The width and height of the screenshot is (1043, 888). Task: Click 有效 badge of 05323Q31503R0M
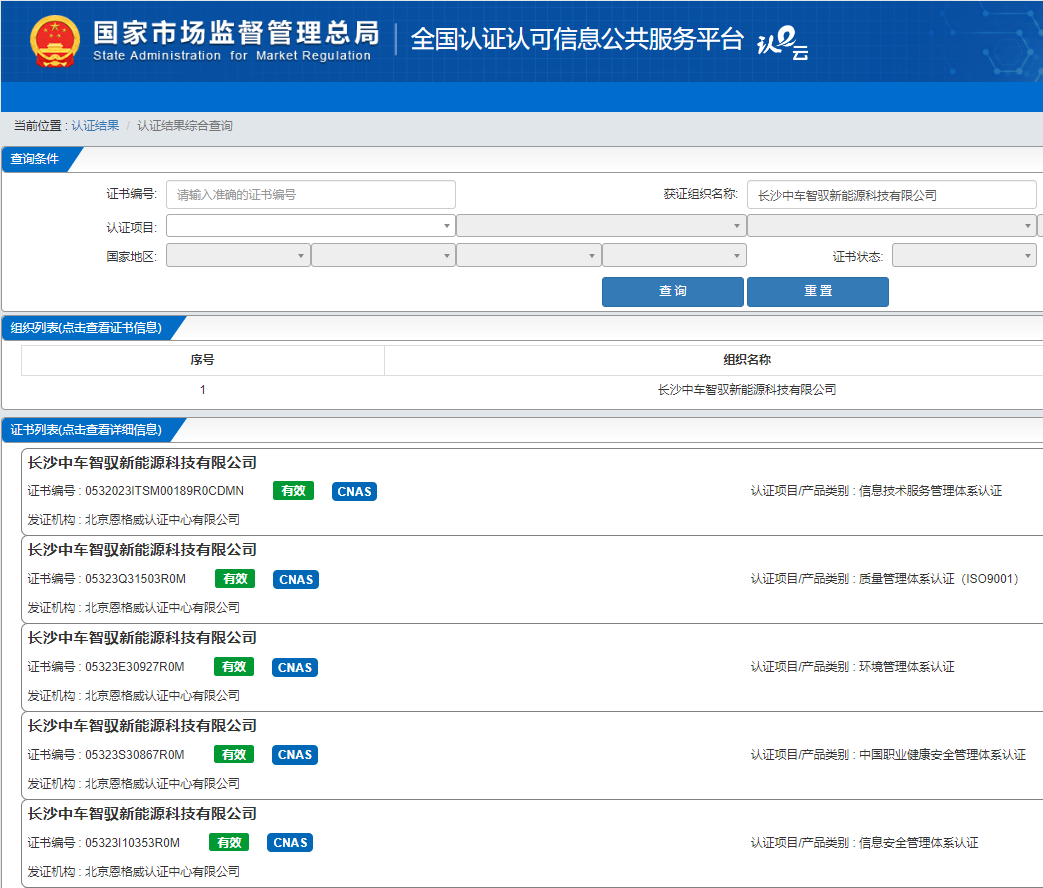(x=235, y=579)
